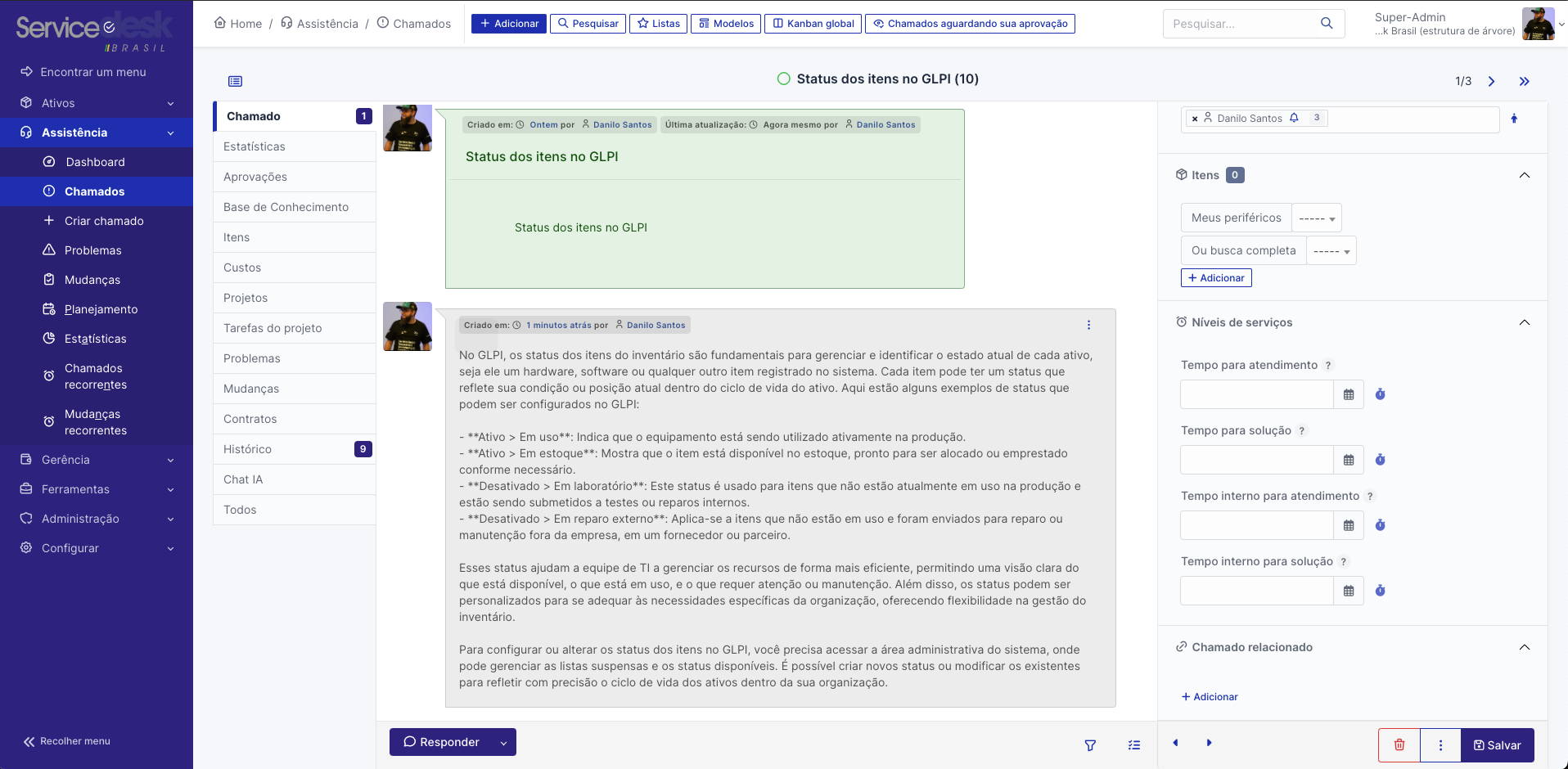Open Ou busca completa dropdown
Image resolution: width=1568 pixels, height=769 pixels.
(x=1331, y=250)
